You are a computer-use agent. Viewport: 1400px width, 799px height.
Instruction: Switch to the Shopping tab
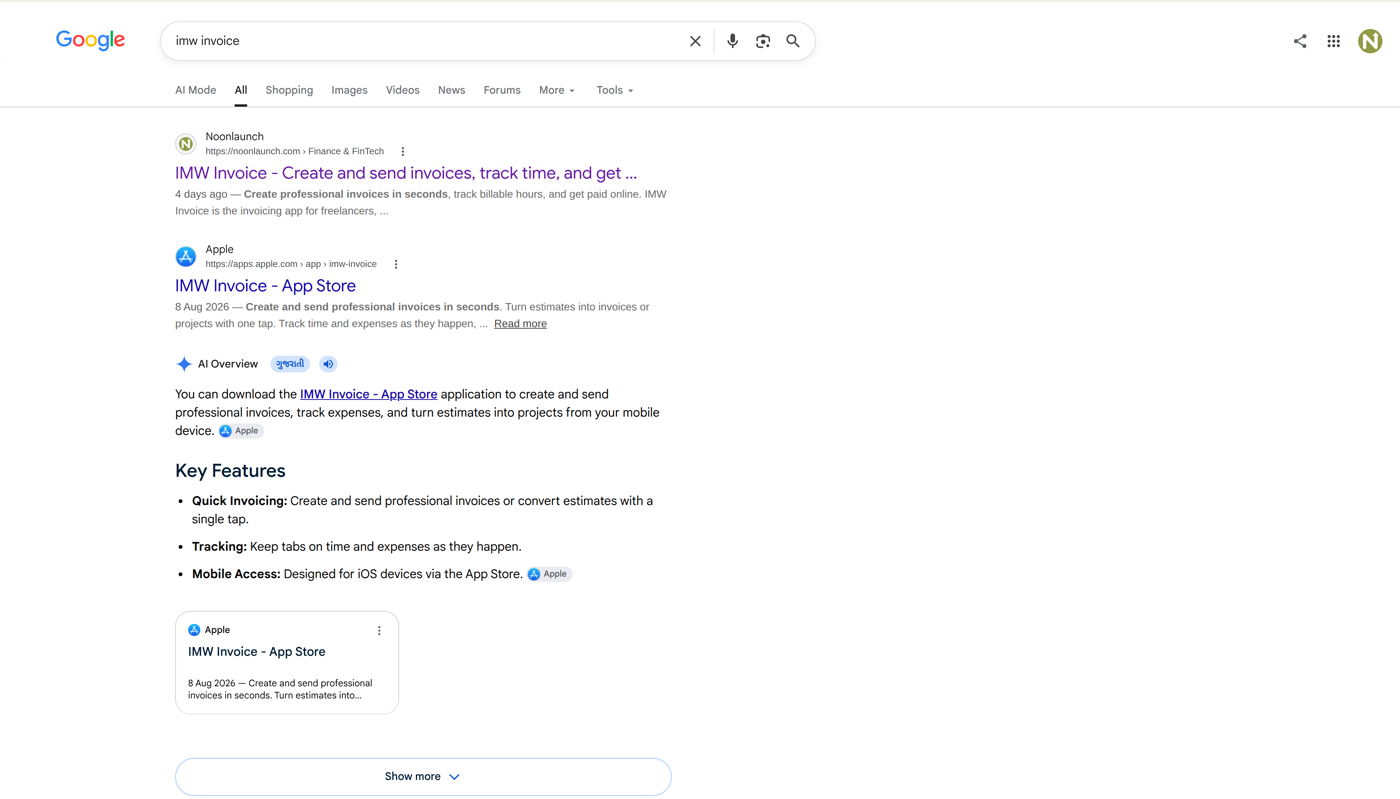[289, 90]
